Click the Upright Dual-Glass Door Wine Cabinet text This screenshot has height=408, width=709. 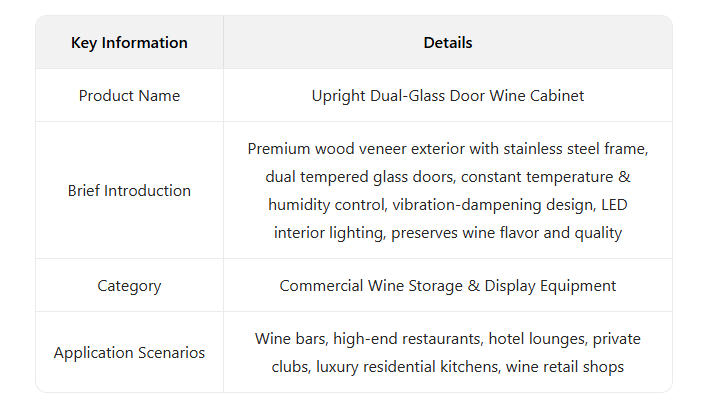(447, 96)
